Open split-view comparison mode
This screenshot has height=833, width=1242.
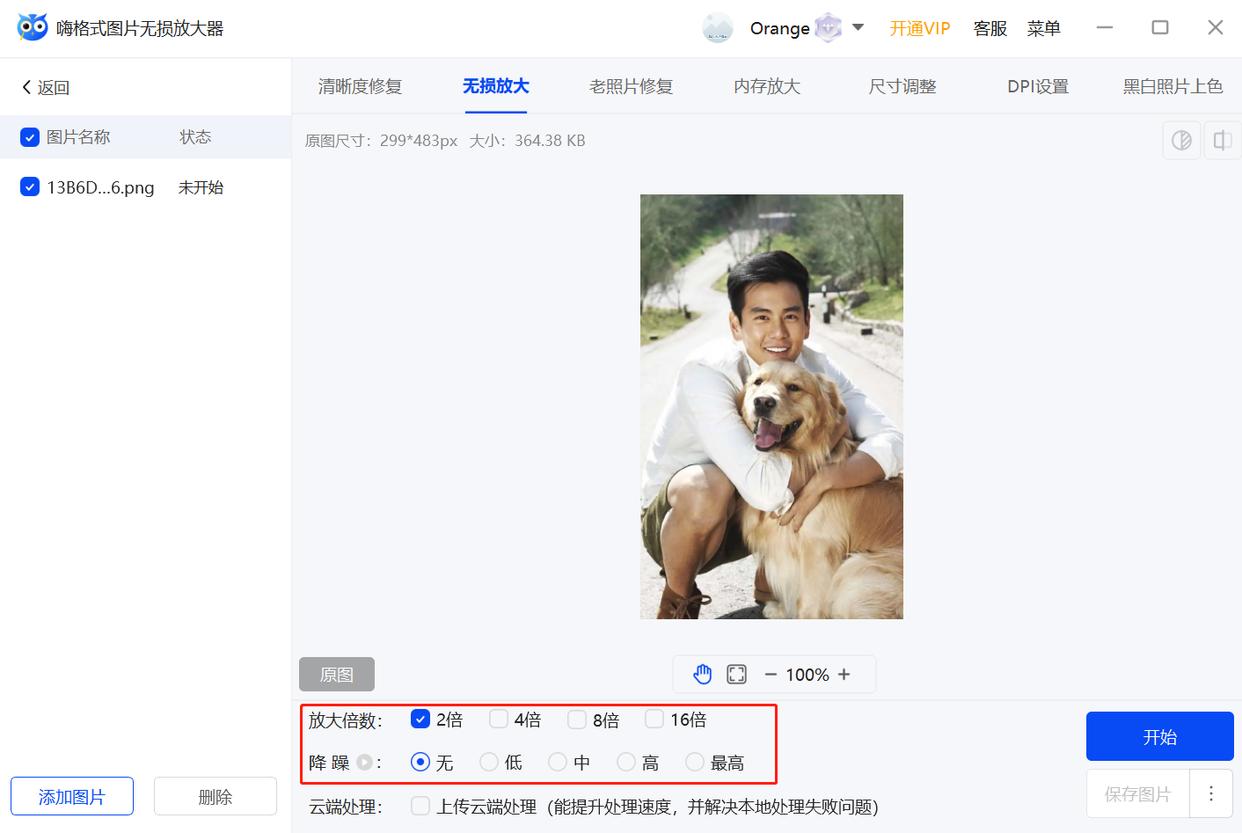(1221, 140)
